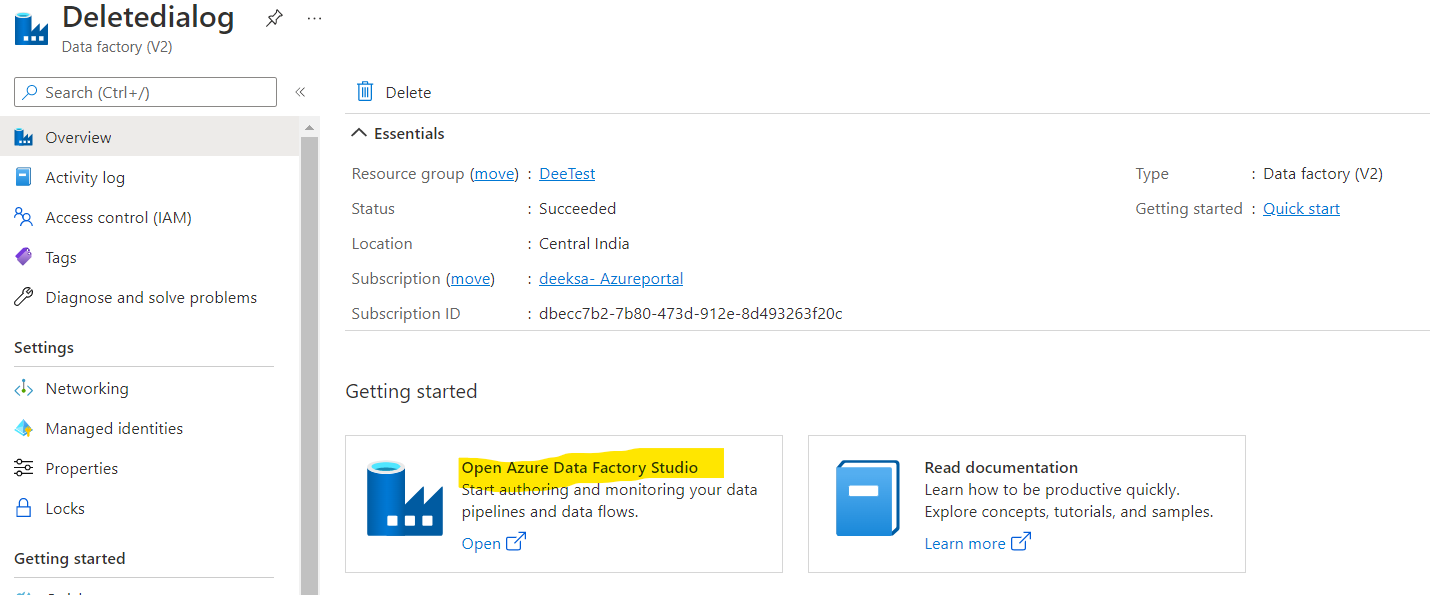
Task: Open the Quick start link
Action: tap(1301, 208)
